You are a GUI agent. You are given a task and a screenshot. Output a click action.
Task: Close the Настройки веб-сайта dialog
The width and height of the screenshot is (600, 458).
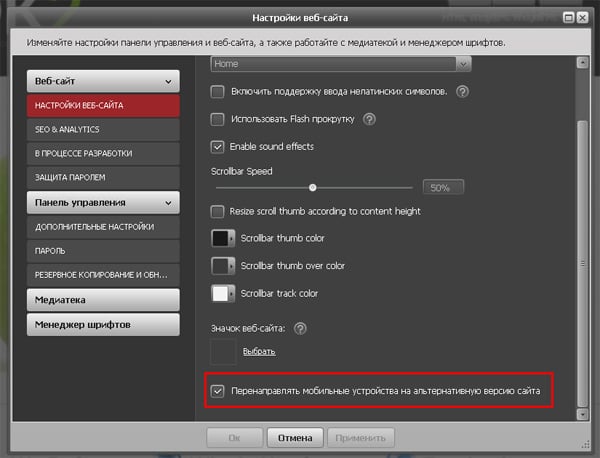[x=582, y=15]
